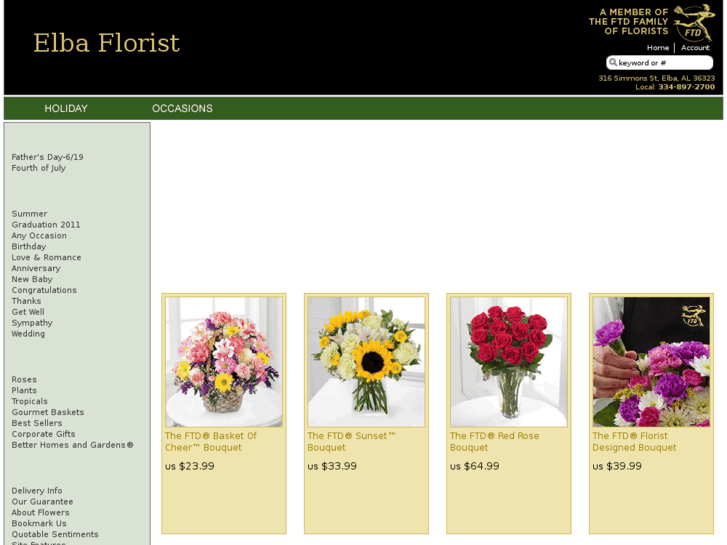Click Sunset Bouquet sunflower photo
The height and width of the screenshot is (545, 727).
[366, 362]
